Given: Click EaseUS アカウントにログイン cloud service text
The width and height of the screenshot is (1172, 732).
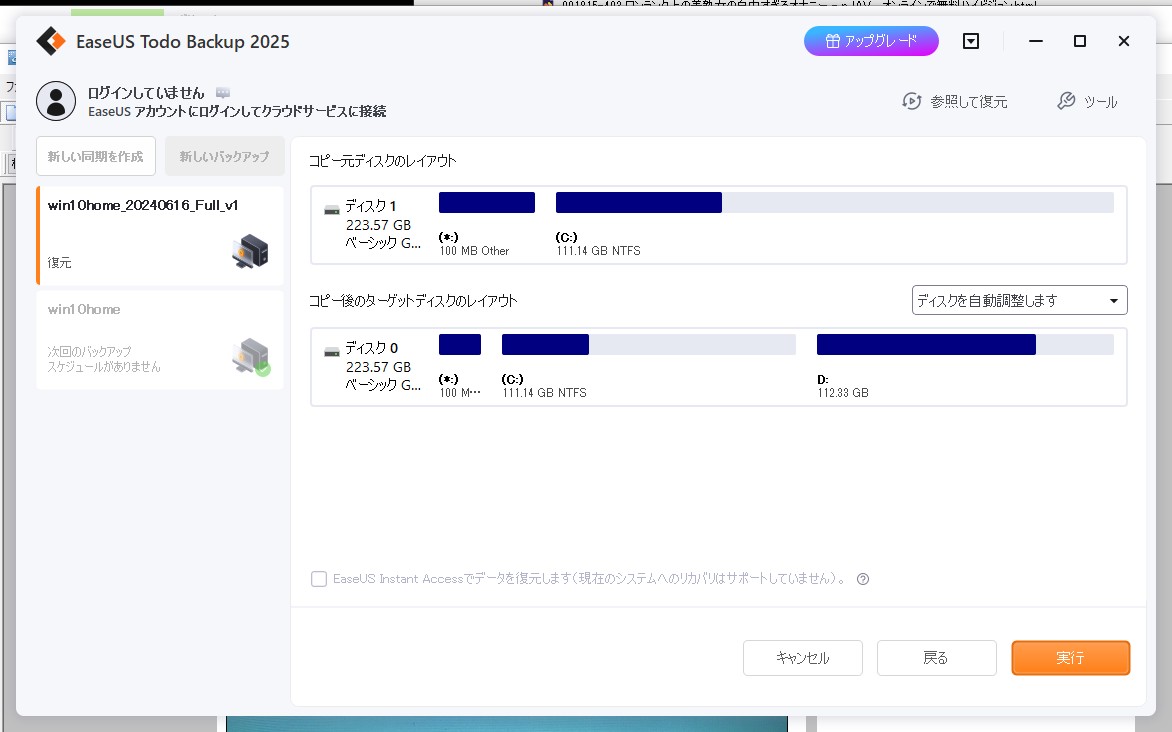Looking at the screenshot, I should point(237,111).
